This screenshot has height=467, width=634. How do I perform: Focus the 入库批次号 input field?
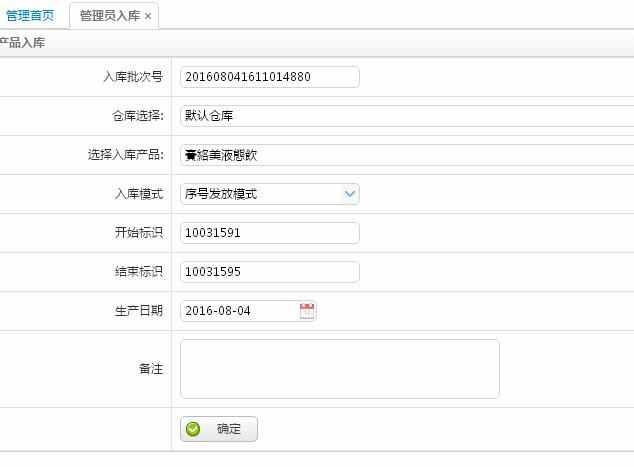tap(269, 77)
